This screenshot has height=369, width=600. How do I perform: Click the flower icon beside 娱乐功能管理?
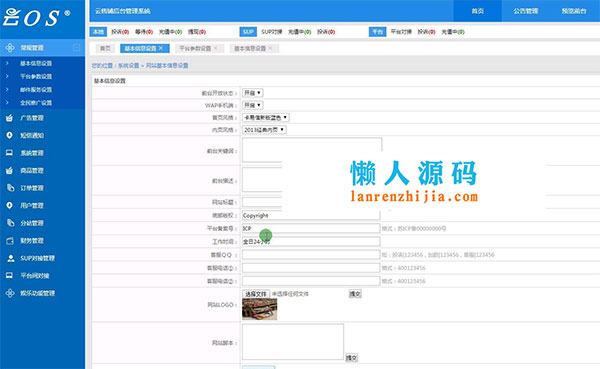pyautogui.click(x=10, y=293)
